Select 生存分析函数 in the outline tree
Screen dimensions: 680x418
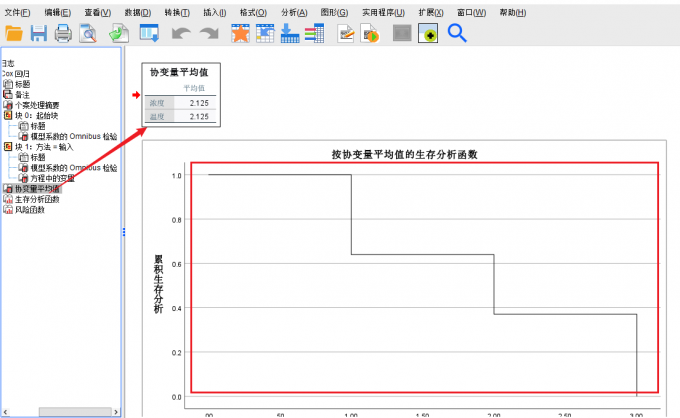37,199
